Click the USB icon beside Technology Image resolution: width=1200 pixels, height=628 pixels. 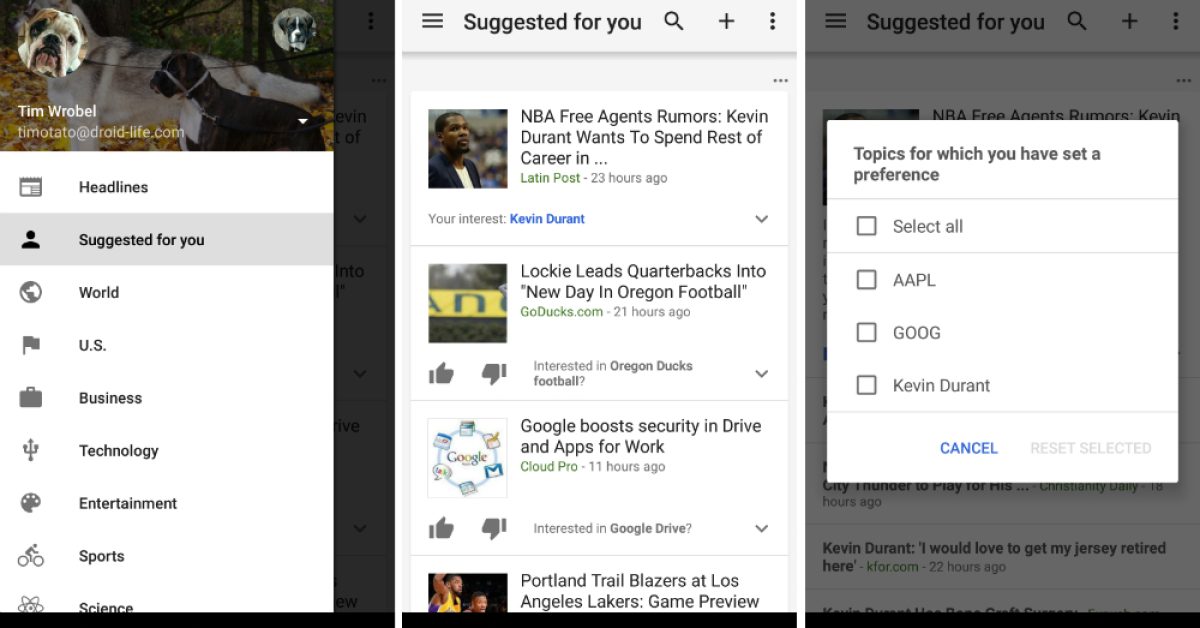coord(31,450)
